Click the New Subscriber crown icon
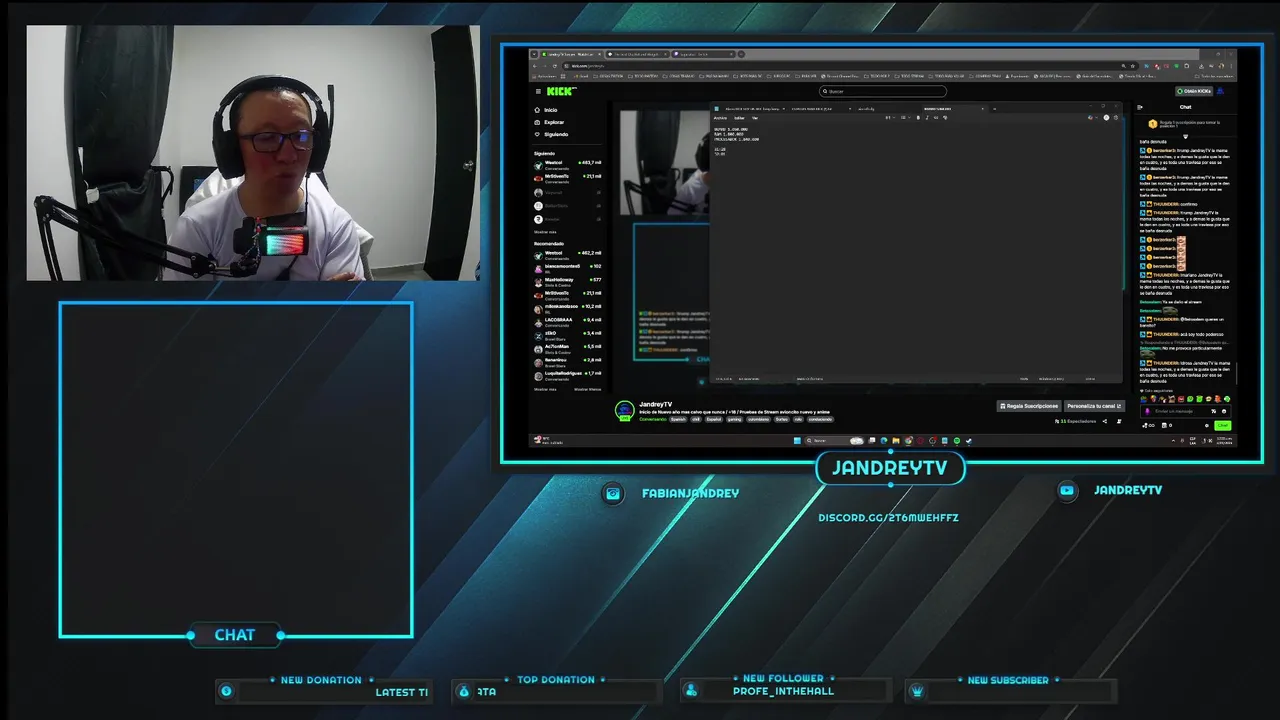The width and height of the screenshot is (1280, 720). point(917,691)
